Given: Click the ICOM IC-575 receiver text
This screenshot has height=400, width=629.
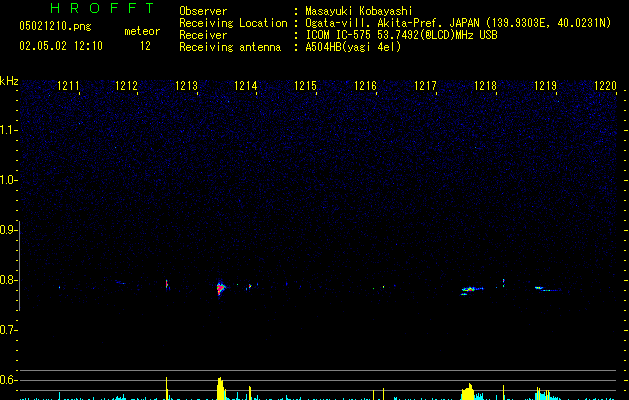Looking at the screenshot, I should [401, 35].
